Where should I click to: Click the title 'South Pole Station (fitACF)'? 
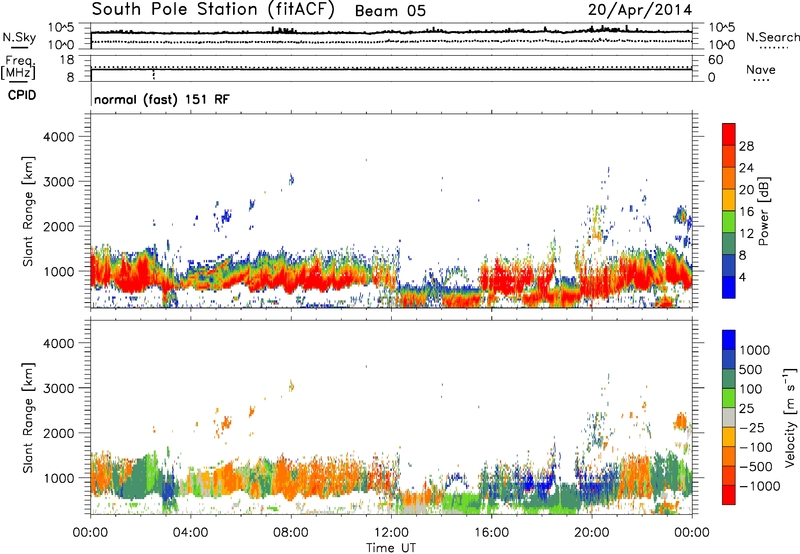[x=213, y=10]
